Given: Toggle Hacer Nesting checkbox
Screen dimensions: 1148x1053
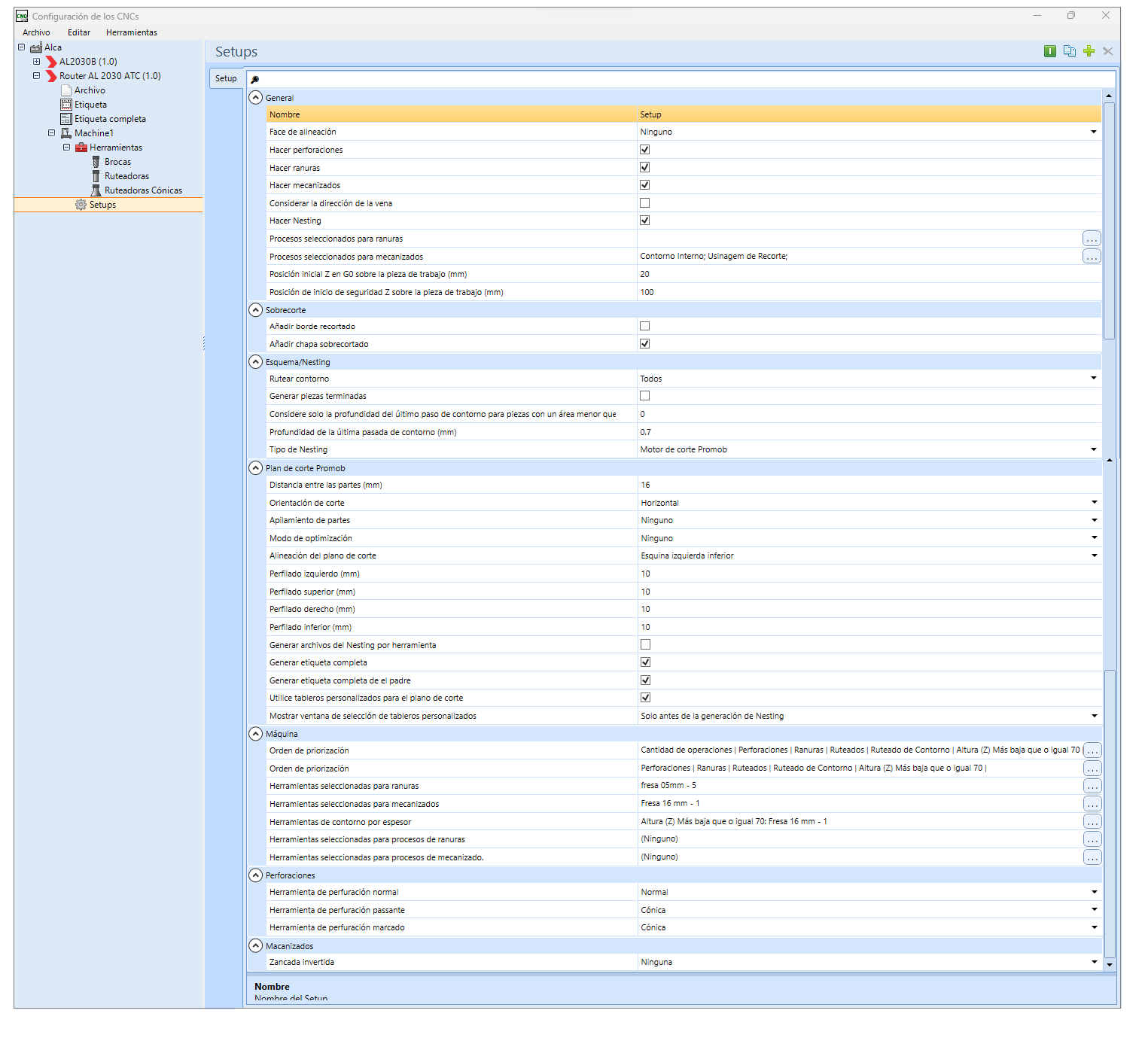Looking at the screenshot, I should [x=644, y=221].
